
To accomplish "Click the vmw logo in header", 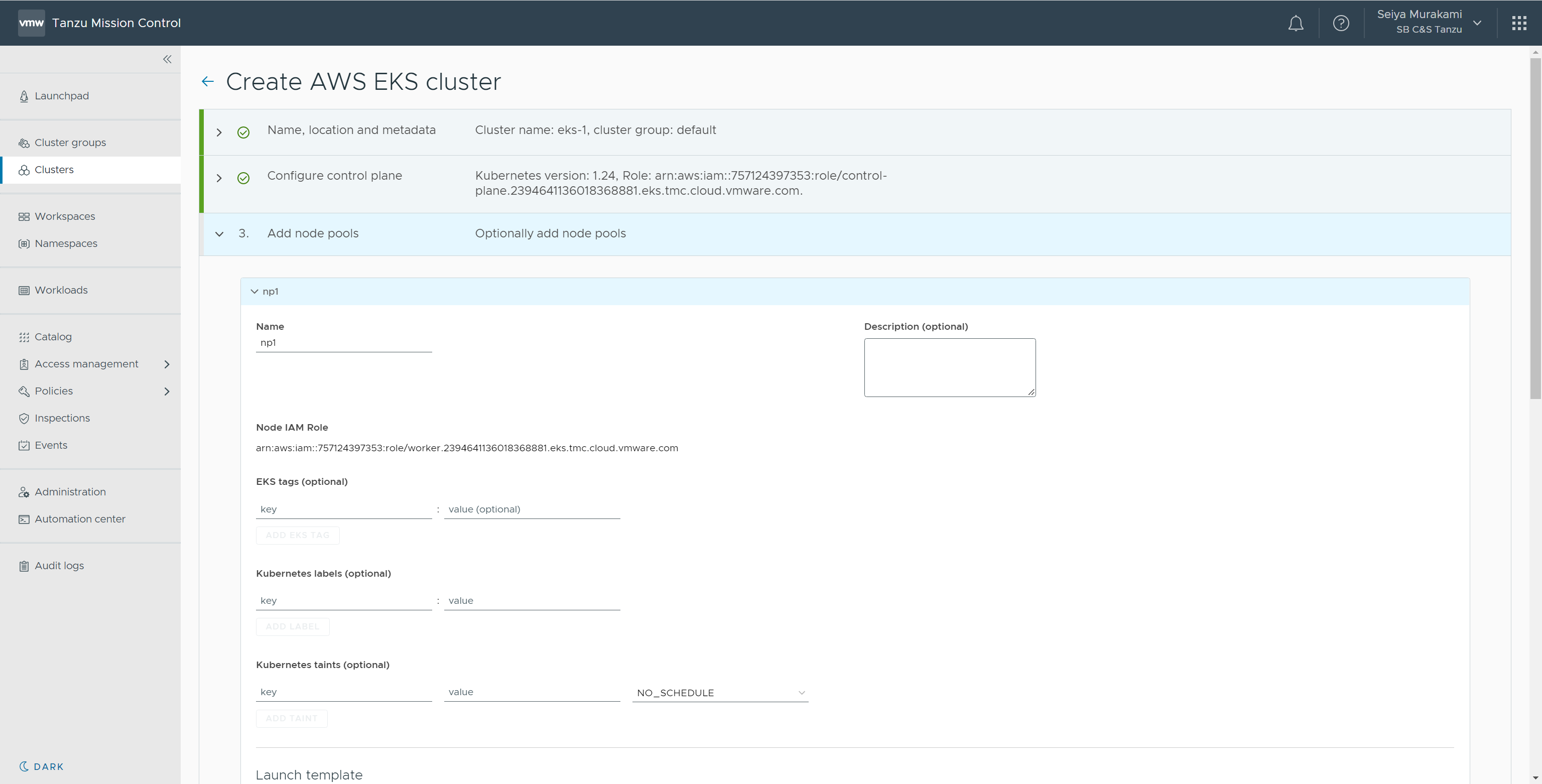I will tap(31, 24).
